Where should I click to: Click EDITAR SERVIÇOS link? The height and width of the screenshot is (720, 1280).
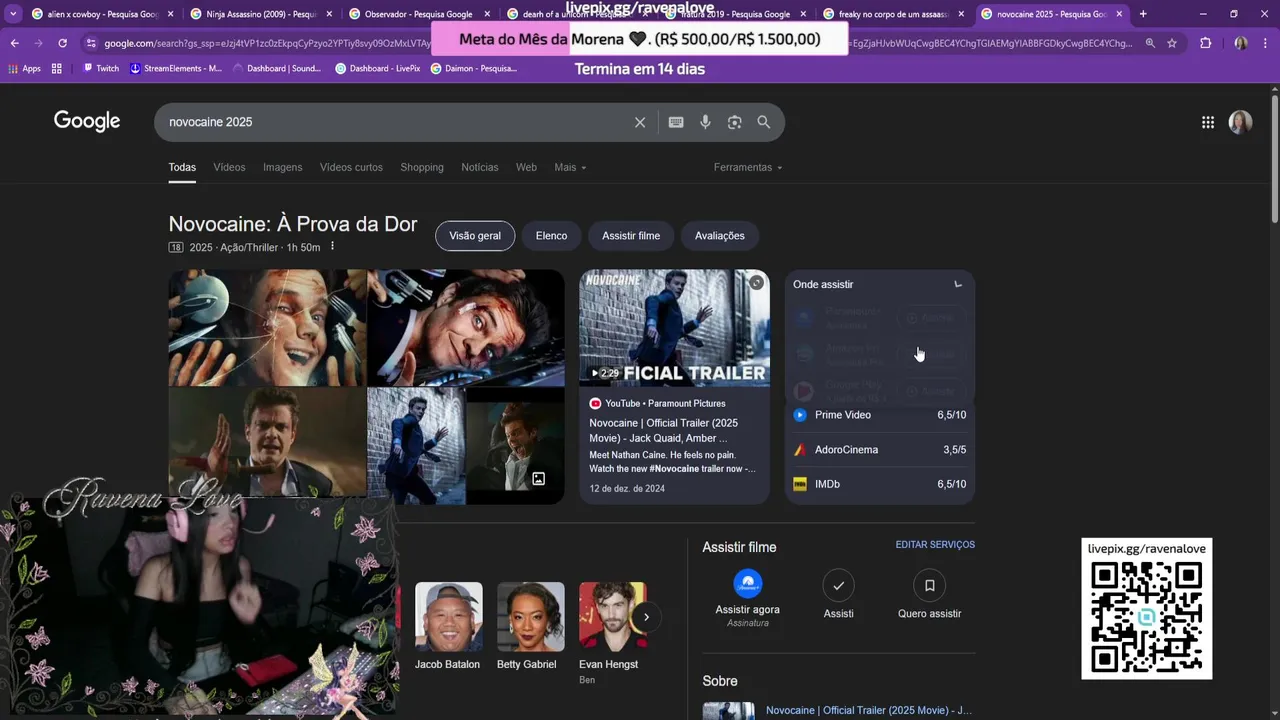(935, 545)
